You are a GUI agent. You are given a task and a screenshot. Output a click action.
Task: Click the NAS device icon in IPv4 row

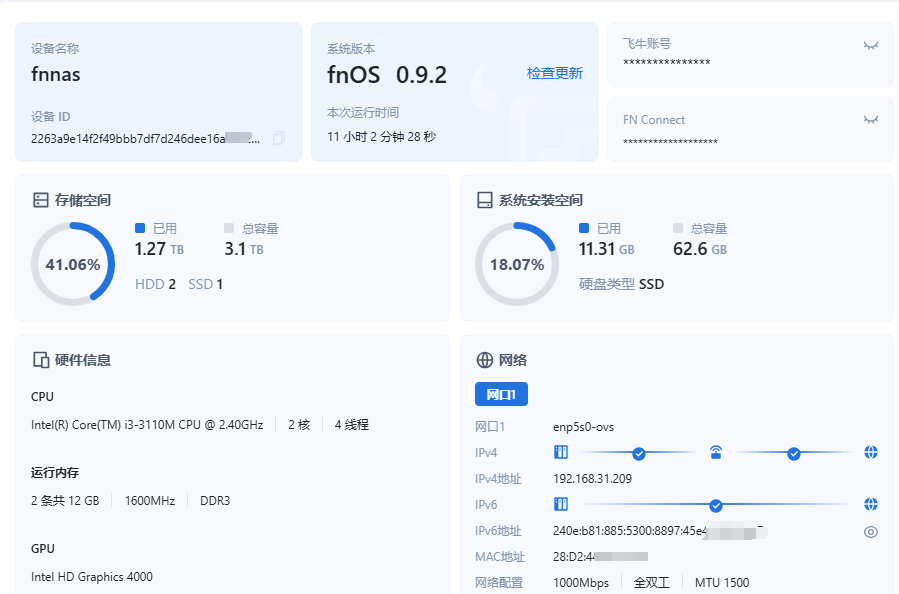coord(561,453)
